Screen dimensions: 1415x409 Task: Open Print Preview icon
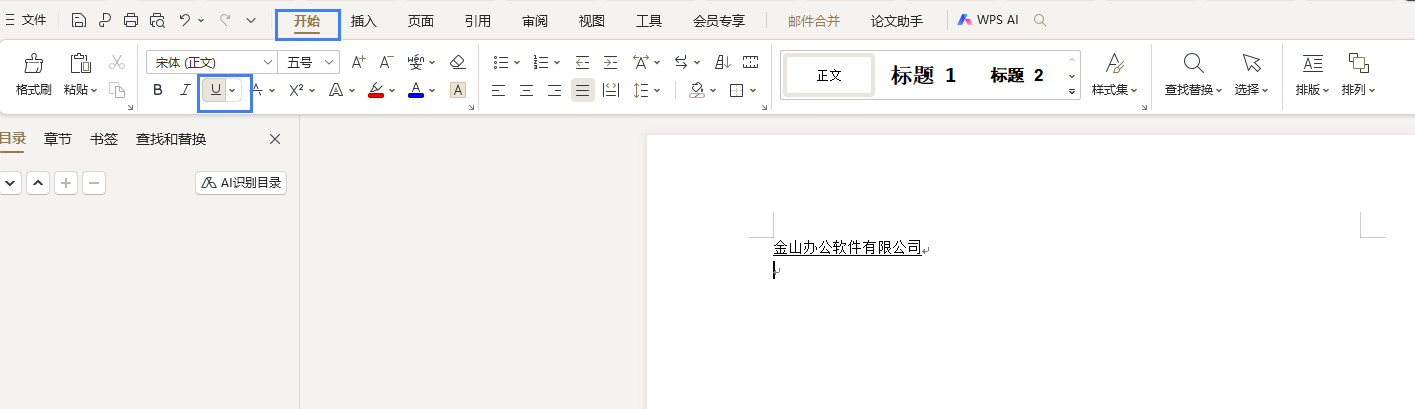point(157,20)
